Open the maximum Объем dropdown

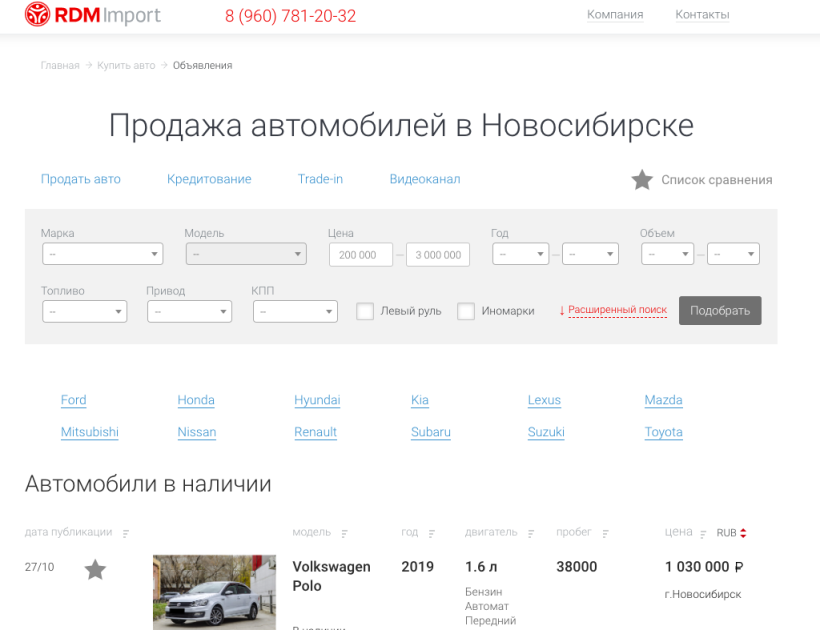[x=733, y=254]
